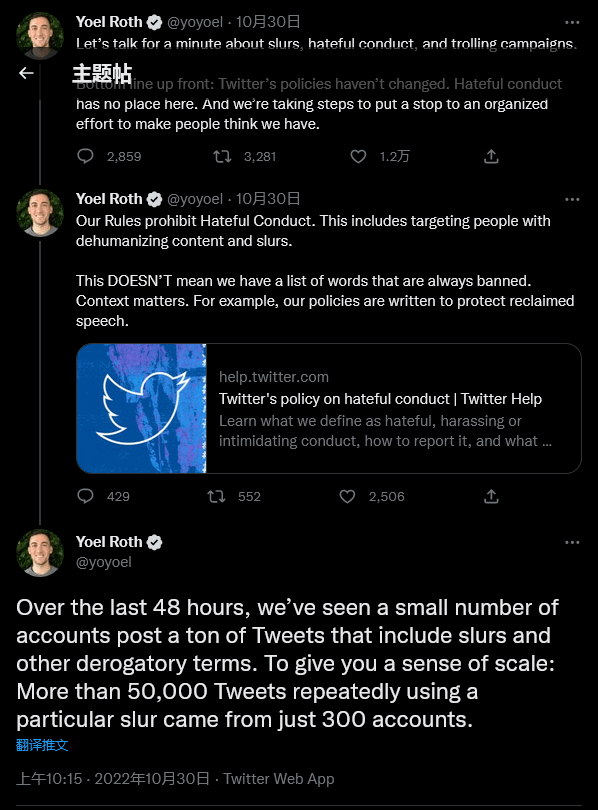Reply to the first tweet with 2,859 replies
Viewport: 598px width, 810px height.
coord(85,156)
